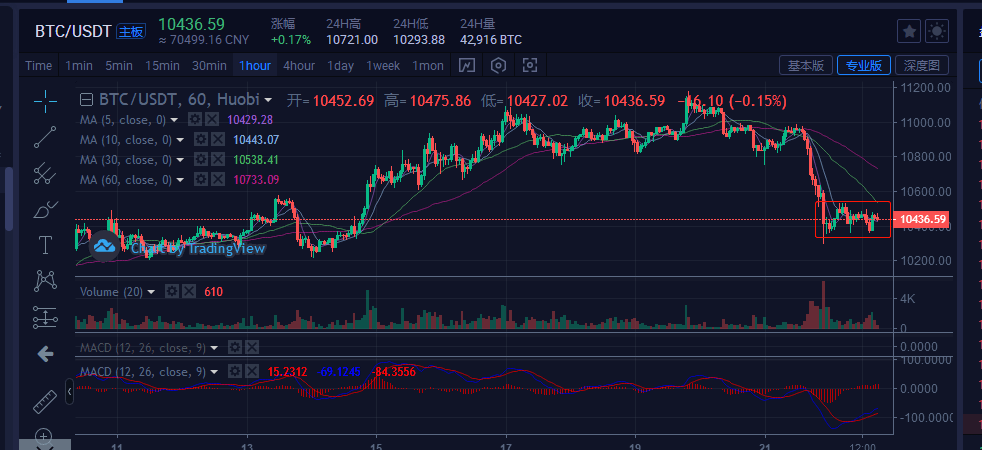Image resolution: width=982 pixels, height=450 pixels.
Task: Open chart settings hexagon icon
Action: pyautogui.click(x=498, y=66)
